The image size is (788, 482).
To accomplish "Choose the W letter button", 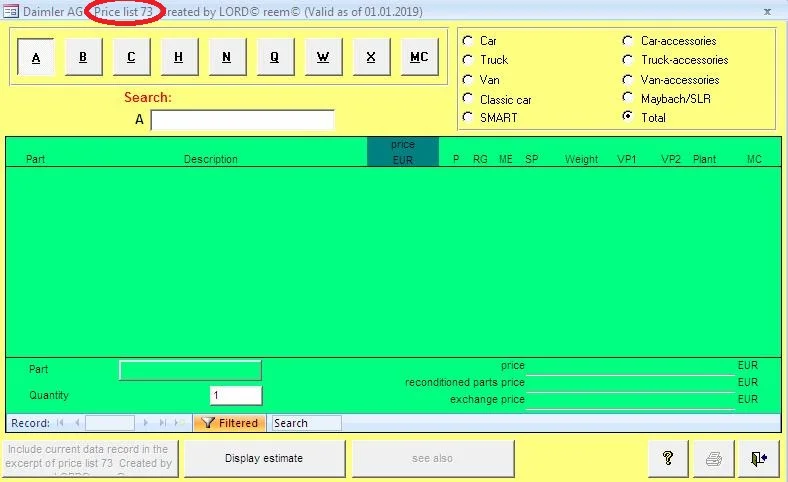I will [x=323, y=57].
